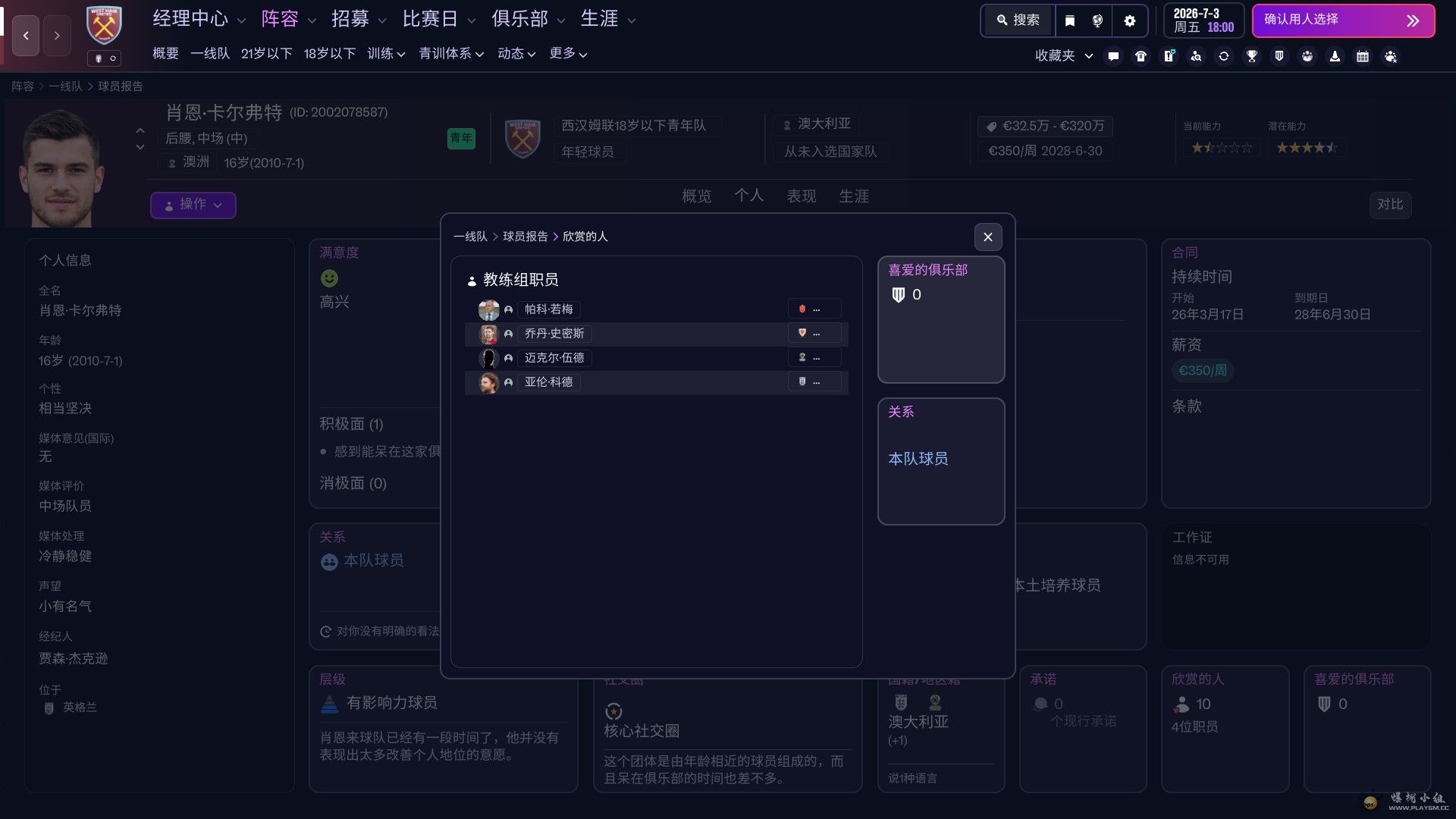Switch to the 一线队 subtab
The height and width of the screenshot is (819, 1456).
pos(210,54)
